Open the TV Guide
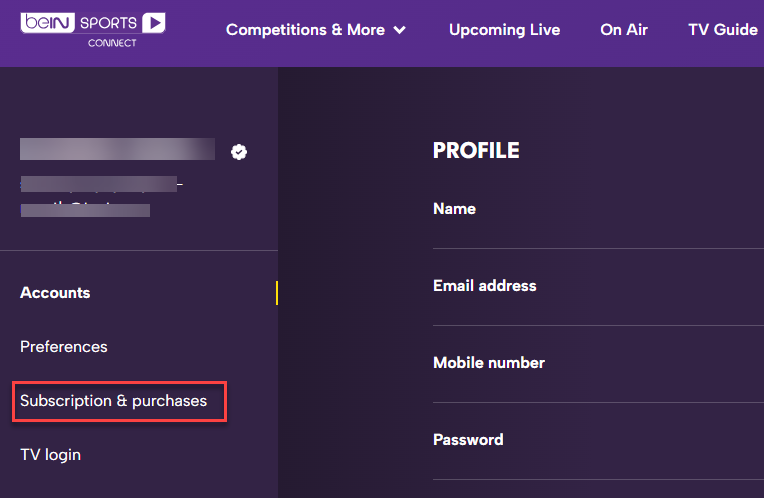Image resolution: width=764 pixels, height=498 pixels. point(723,30)
